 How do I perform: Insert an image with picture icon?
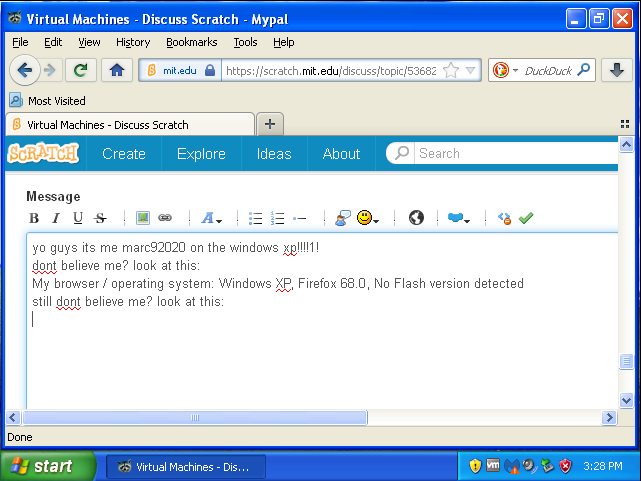tap(143, 218)
